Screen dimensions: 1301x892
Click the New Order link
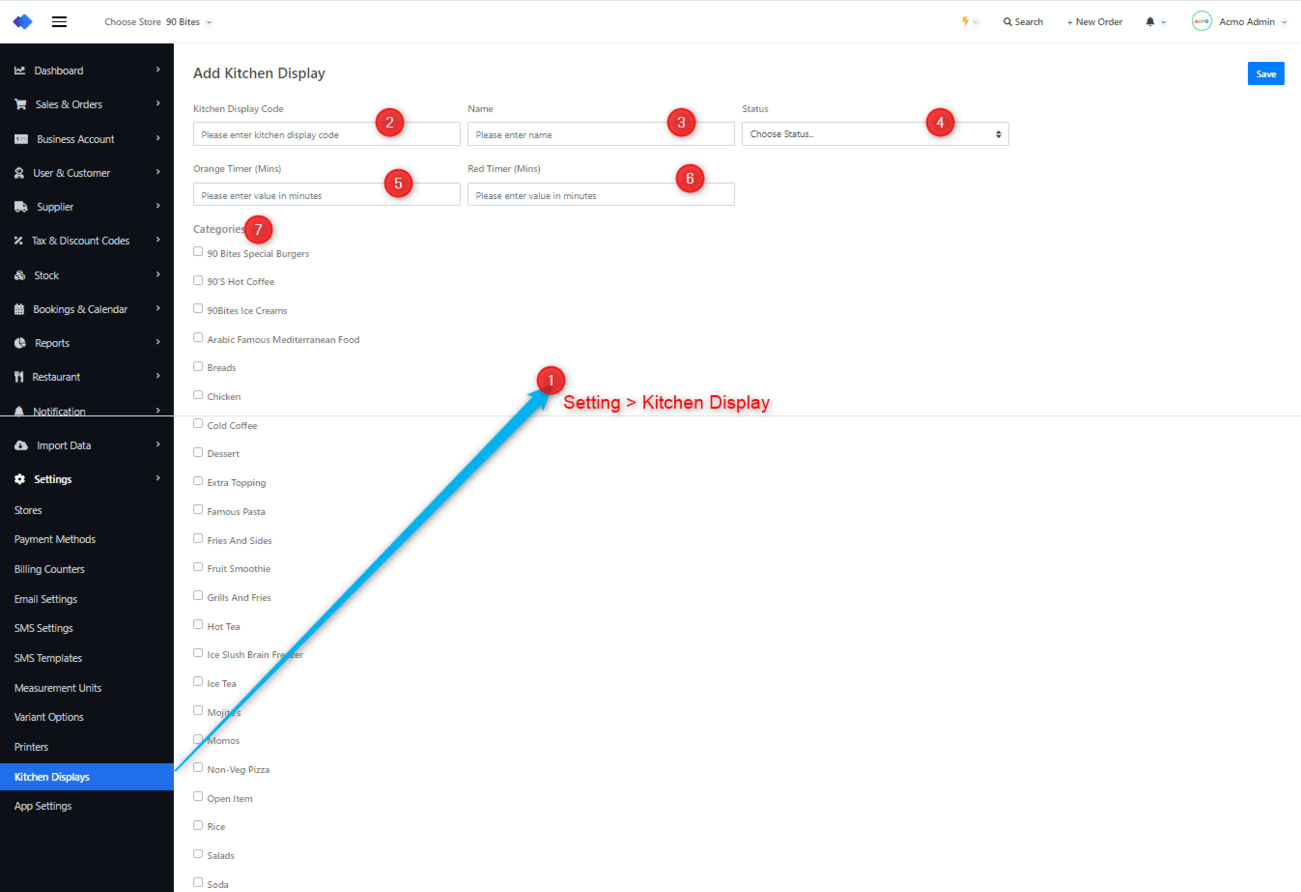pyautogui.click(x=1094, y=22)
